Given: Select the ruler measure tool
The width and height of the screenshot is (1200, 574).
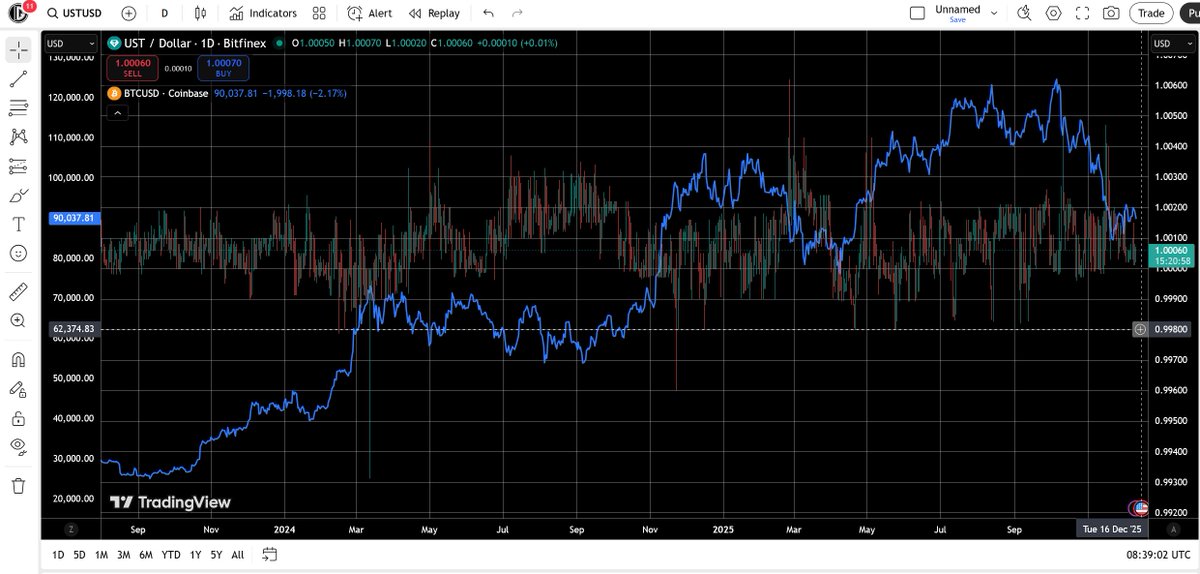Looking at the screenshot, I should pyautogui.click(x=18, y=291).
